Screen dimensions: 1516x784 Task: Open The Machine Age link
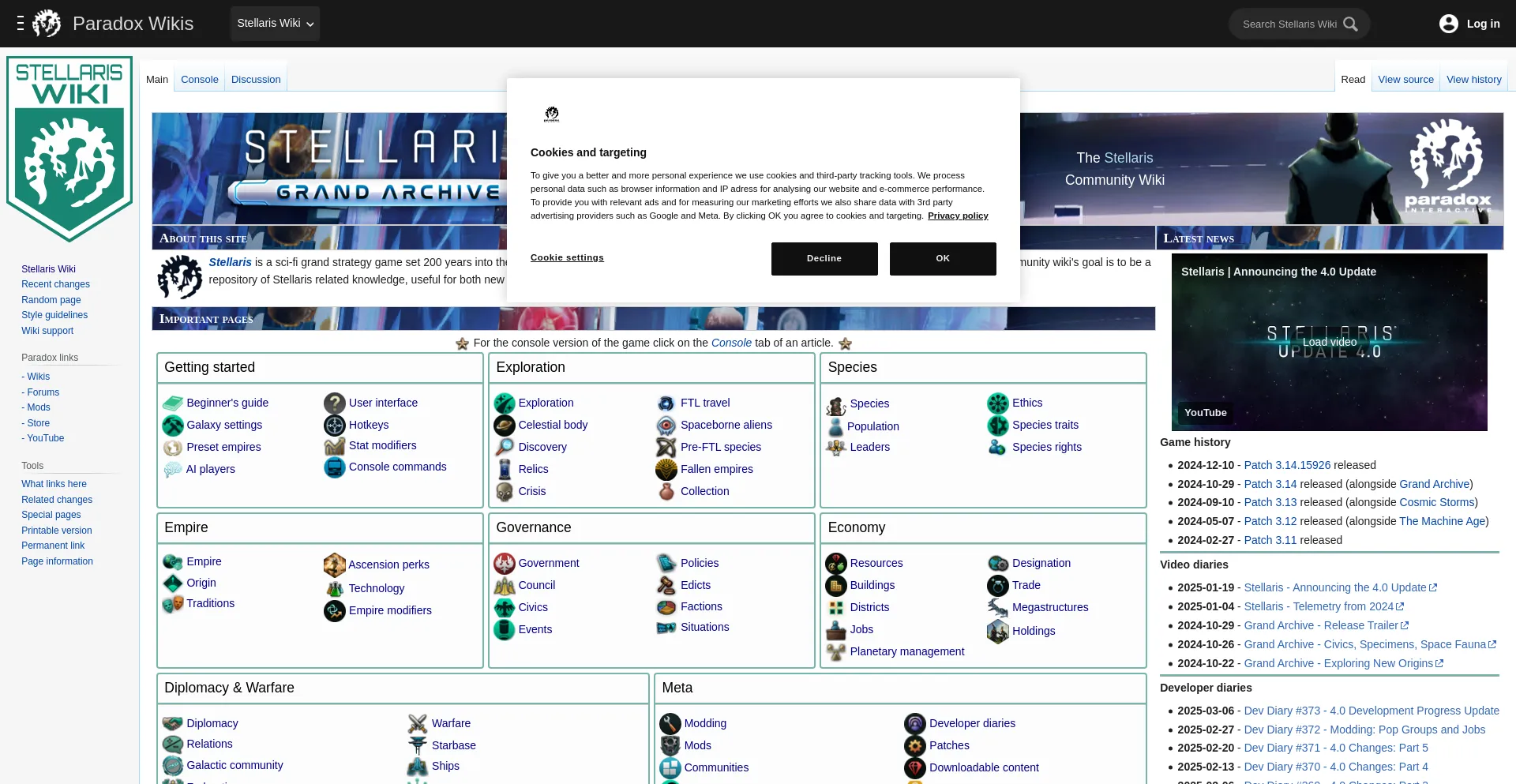1443,521
